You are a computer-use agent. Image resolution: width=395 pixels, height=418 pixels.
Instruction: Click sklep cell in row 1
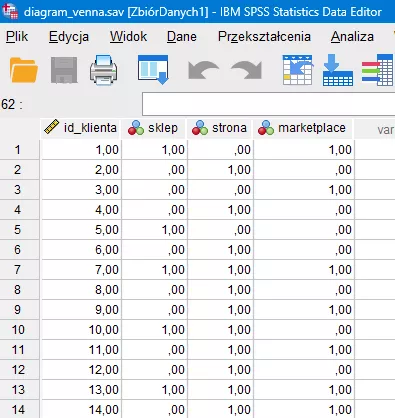pos(154,150)
